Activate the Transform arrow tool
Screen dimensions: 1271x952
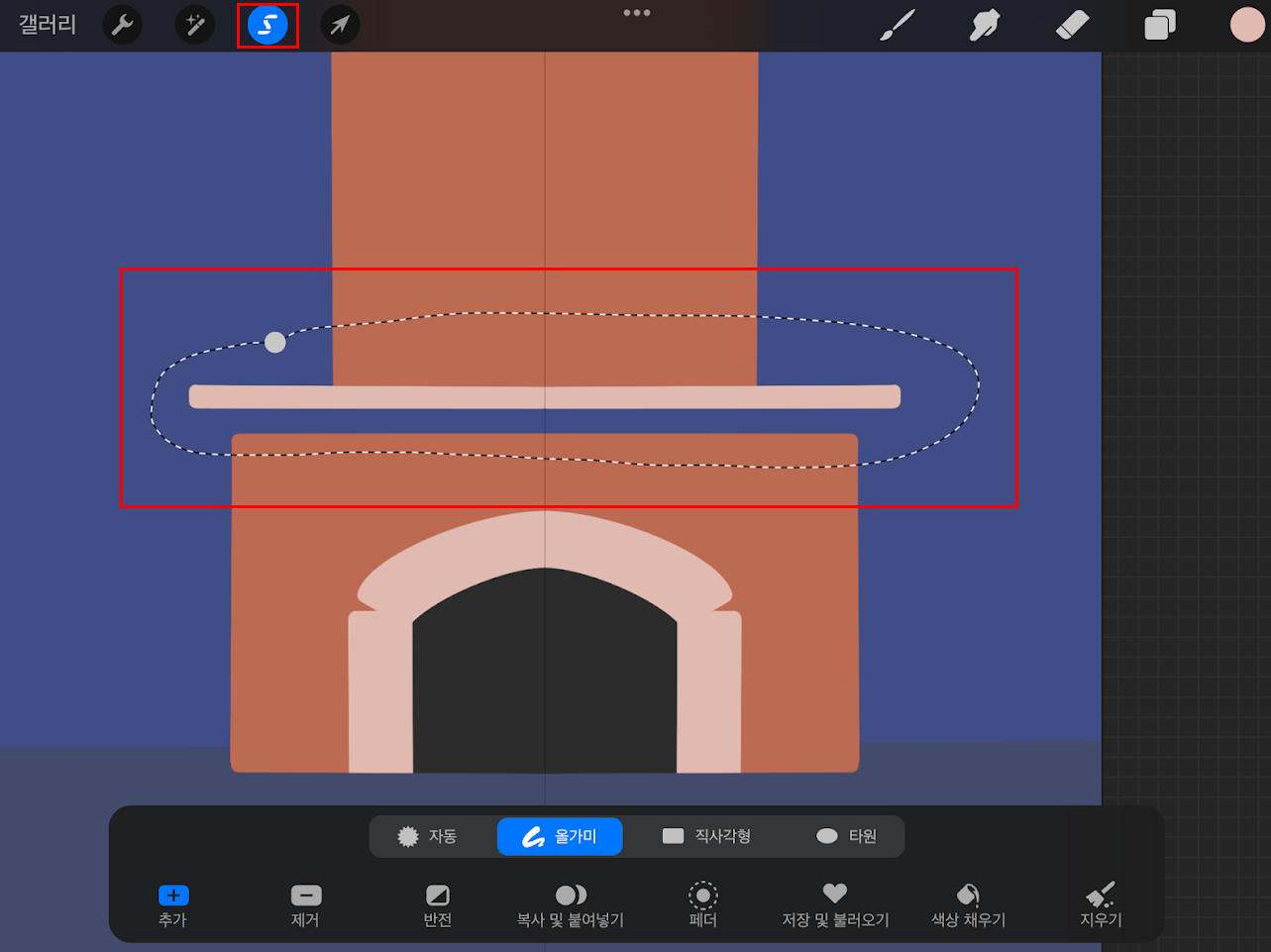coord(340,25)
